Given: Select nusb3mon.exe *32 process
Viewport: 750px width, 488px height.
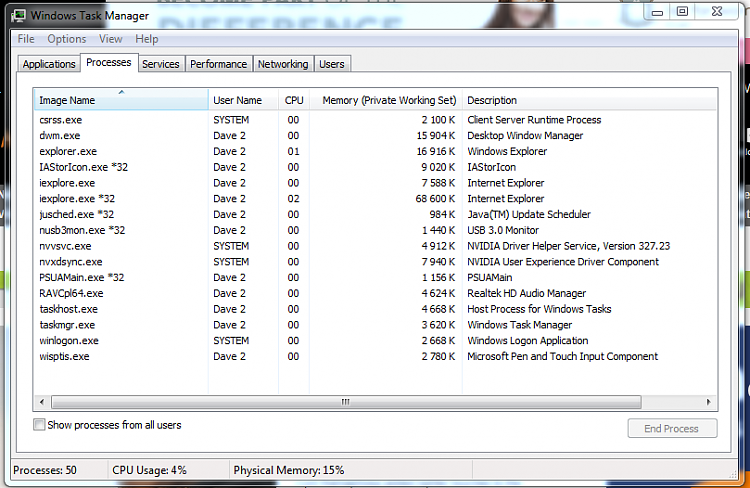Looking at the screenshot, I should [375, 231].
